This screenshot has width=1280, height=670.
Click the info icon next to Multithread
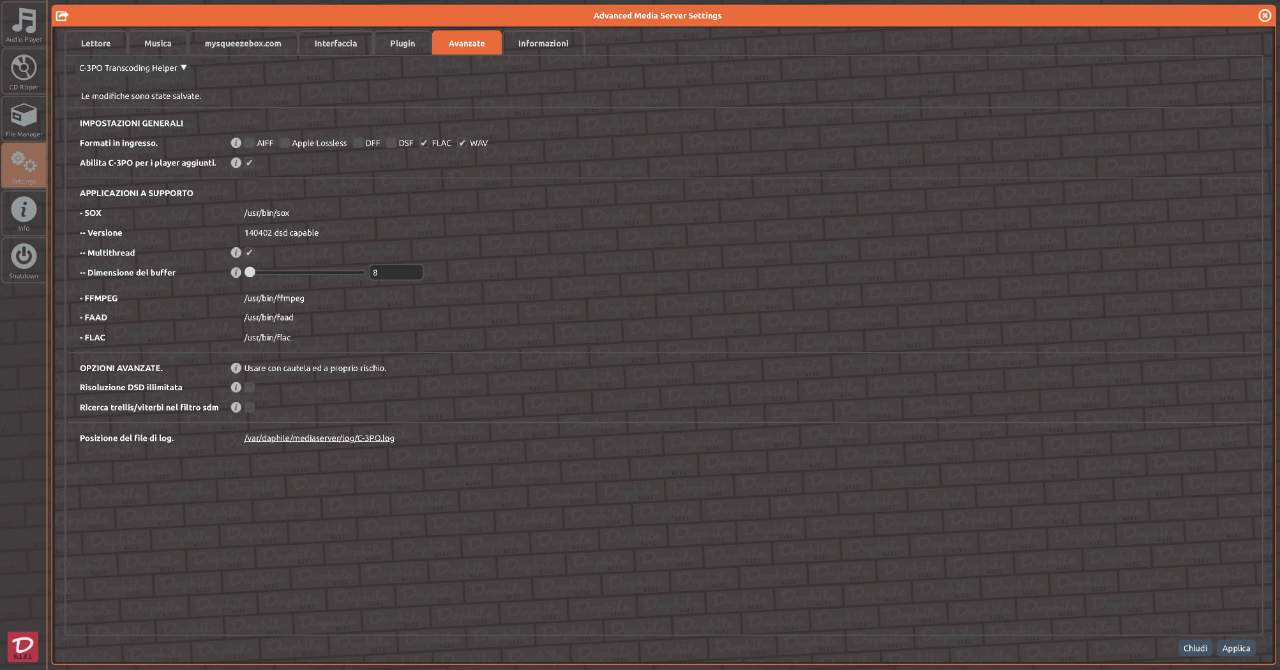236,253
